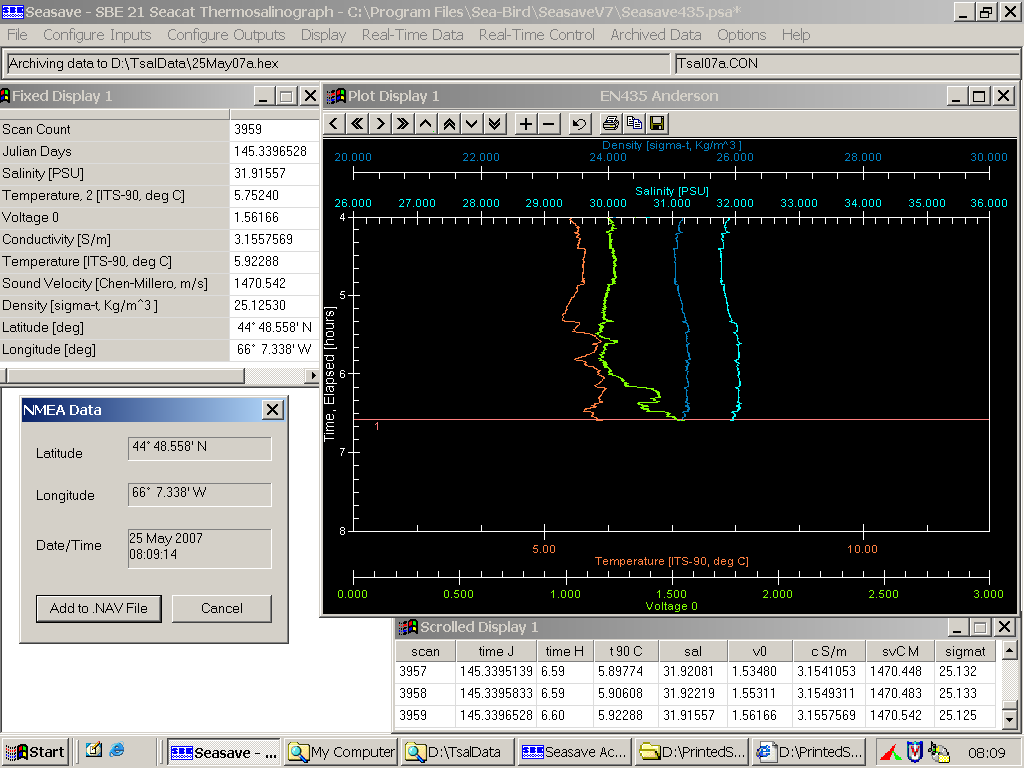Click the red-green system tray icon
The height and width of the screenshot is (768, 1024).
pos(890,753)
